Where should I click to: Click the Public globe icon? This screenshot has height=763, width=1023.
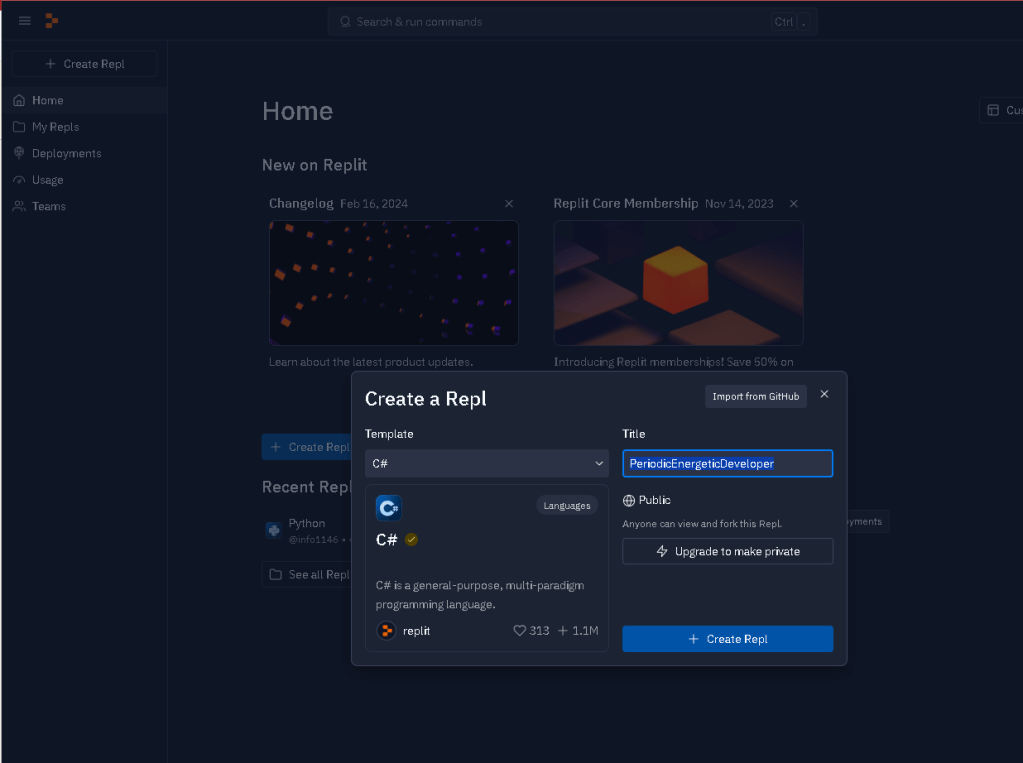click(628, 501)
